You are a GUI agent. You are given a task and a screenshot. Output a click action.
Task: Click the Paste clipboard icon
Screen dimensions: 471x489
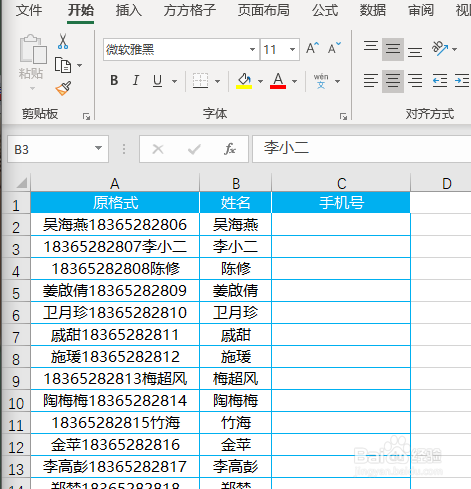[33, 49]
